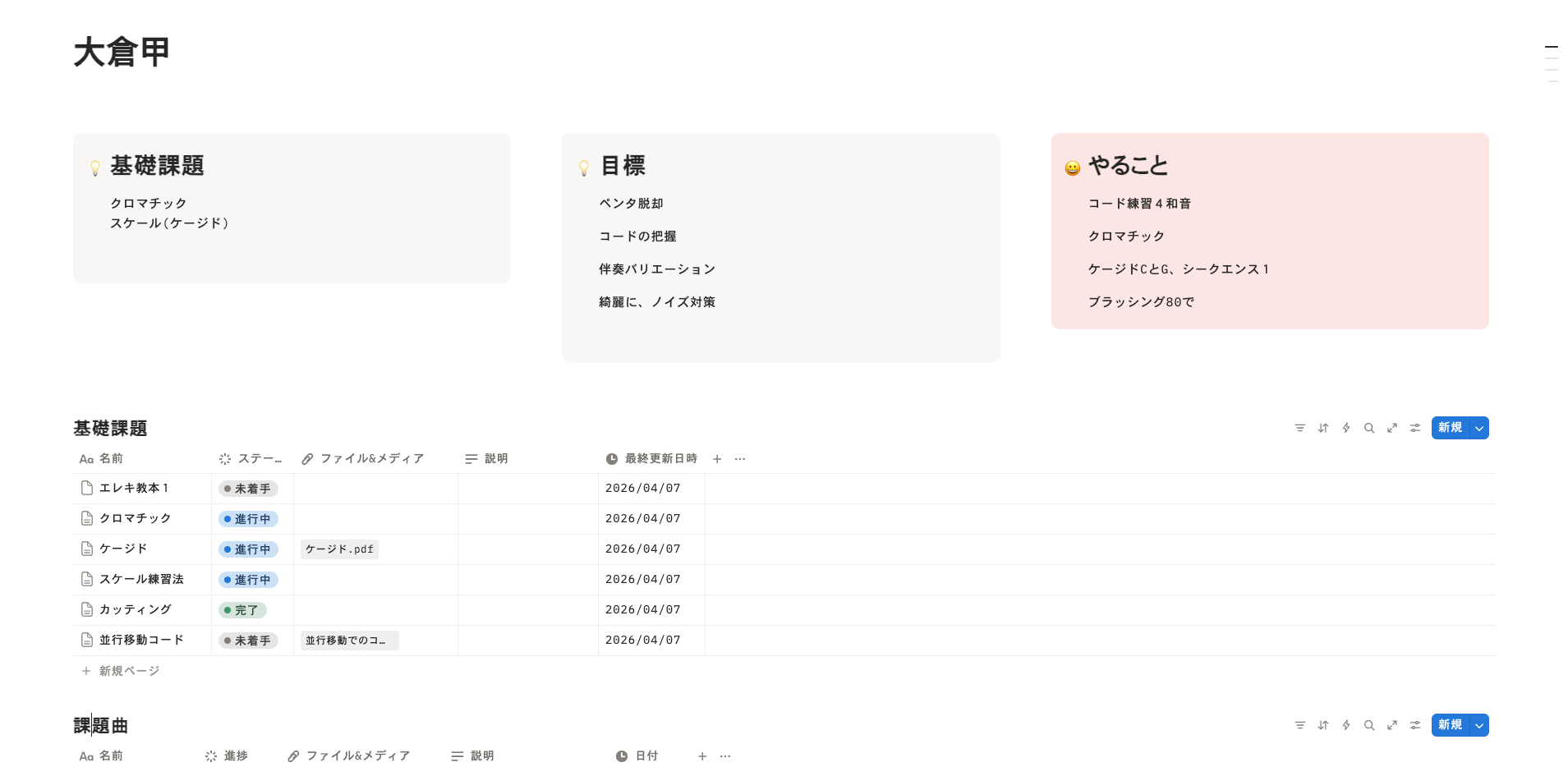Open the more options menu of 基礎課題

tap(739, 458)
